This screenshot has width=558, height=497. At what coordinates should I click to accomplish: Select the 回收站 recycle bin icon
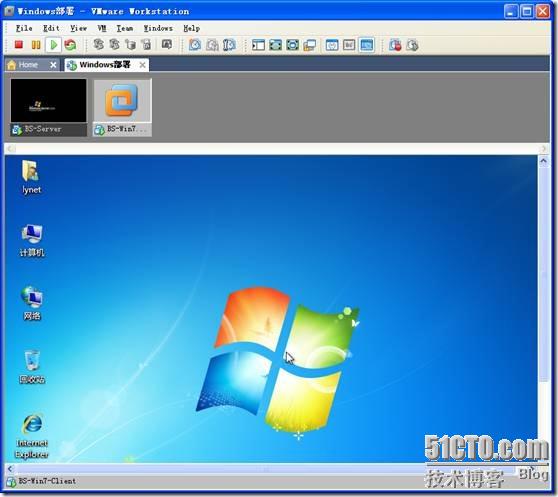[32, 368]
